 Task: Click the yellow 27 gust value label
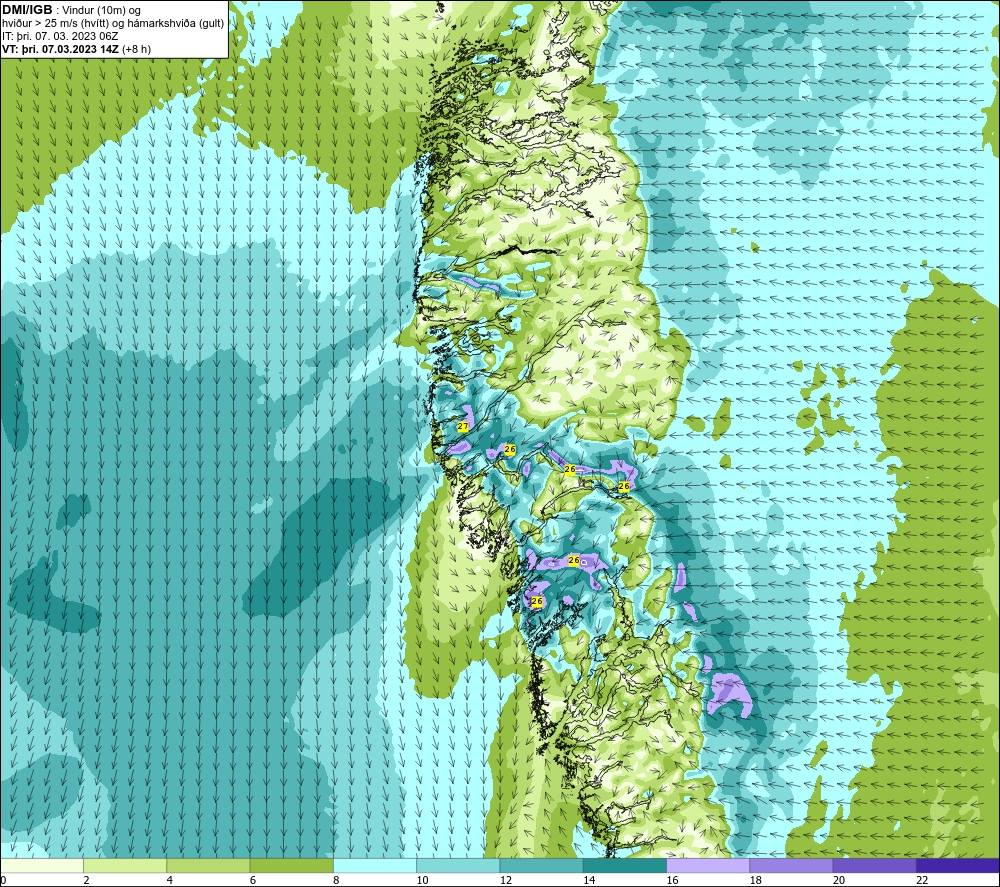click(x=463, y=426)
